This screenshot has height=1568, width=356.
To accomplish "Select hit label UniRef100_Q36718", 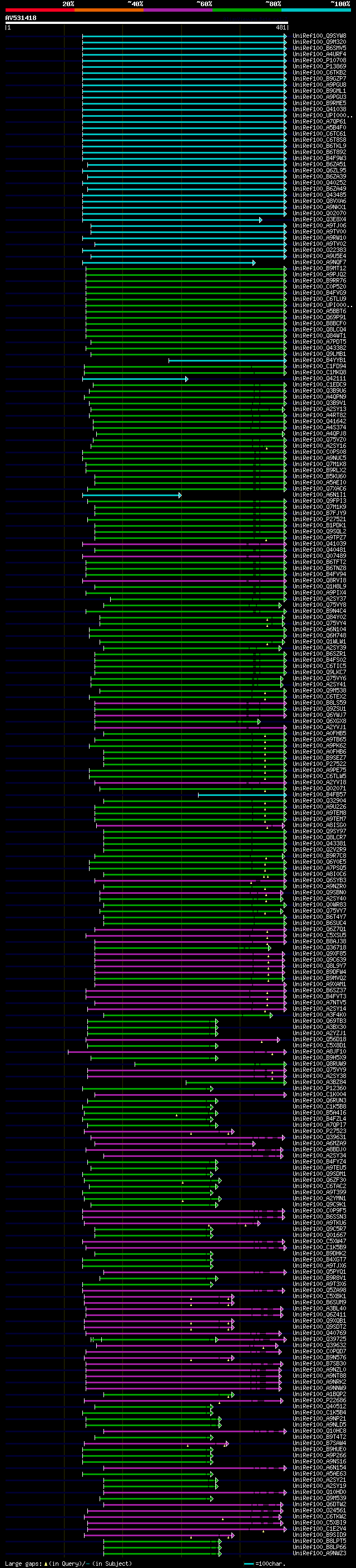I will 319,948.
